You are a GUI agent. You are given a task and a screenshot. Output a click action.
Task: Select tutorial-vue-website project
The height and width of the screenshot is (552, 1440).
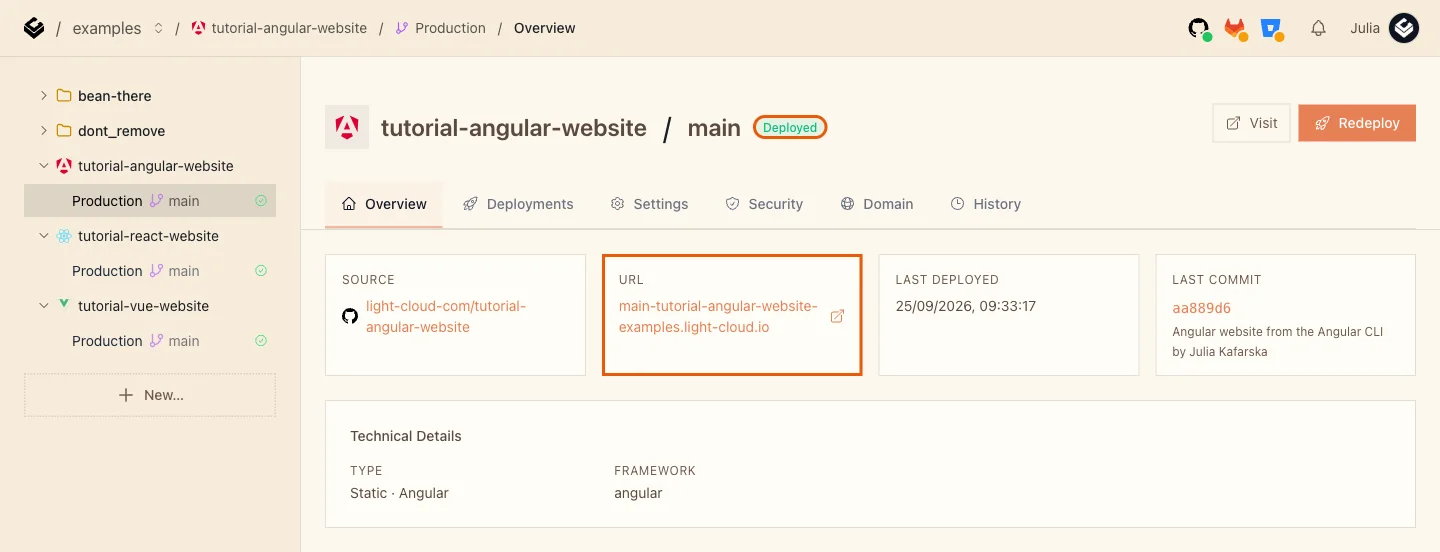click(133, 306)
